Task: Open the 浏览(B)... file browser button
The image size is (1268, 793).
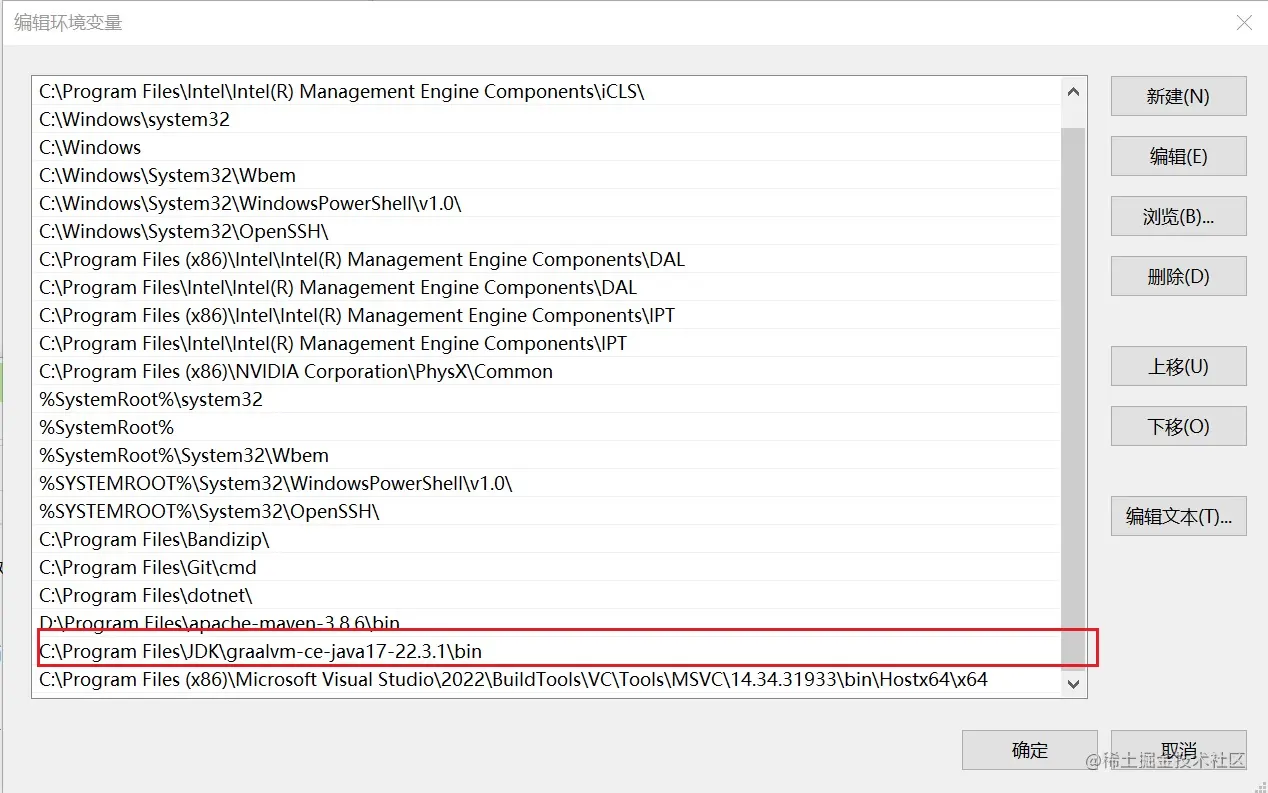Action: pos(1178,216)
